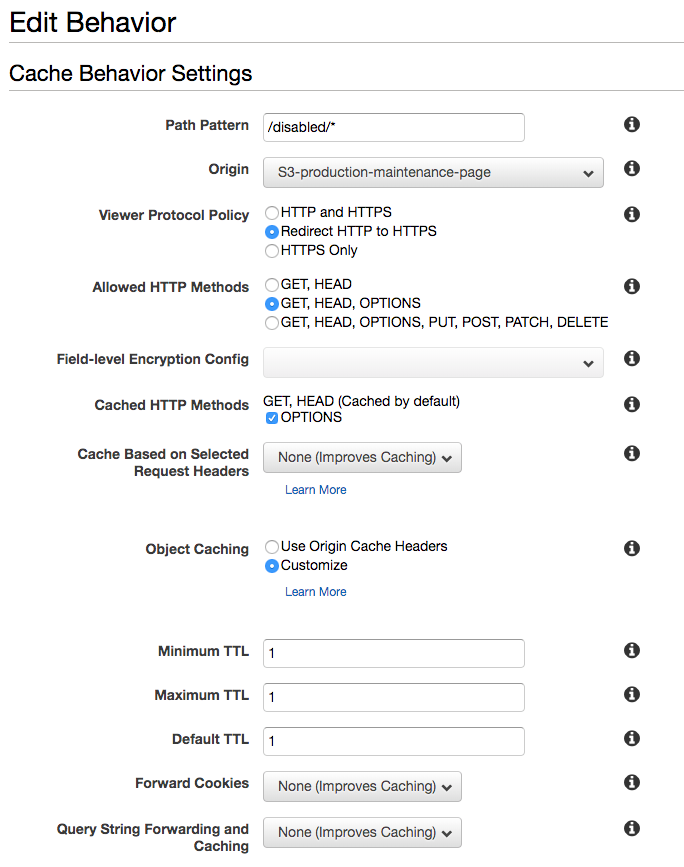Click Learn More under Object Caching
This screenshot has height=867, width=684.
click(x=316, y=592)
